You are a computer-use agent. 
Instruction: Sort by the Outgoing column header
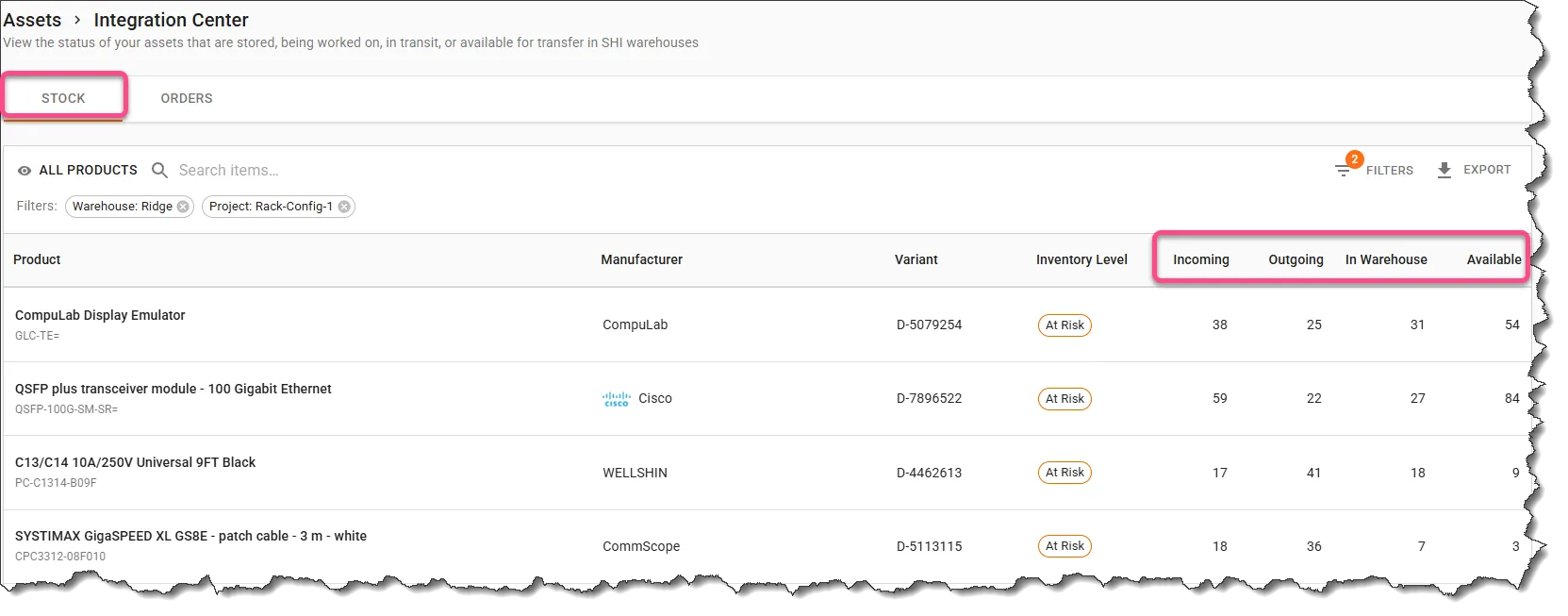1296,259
